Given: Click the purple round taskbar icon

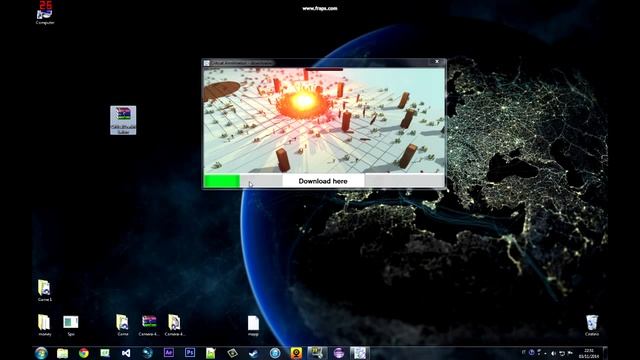Looking at the screenshot, I should 339,353.
